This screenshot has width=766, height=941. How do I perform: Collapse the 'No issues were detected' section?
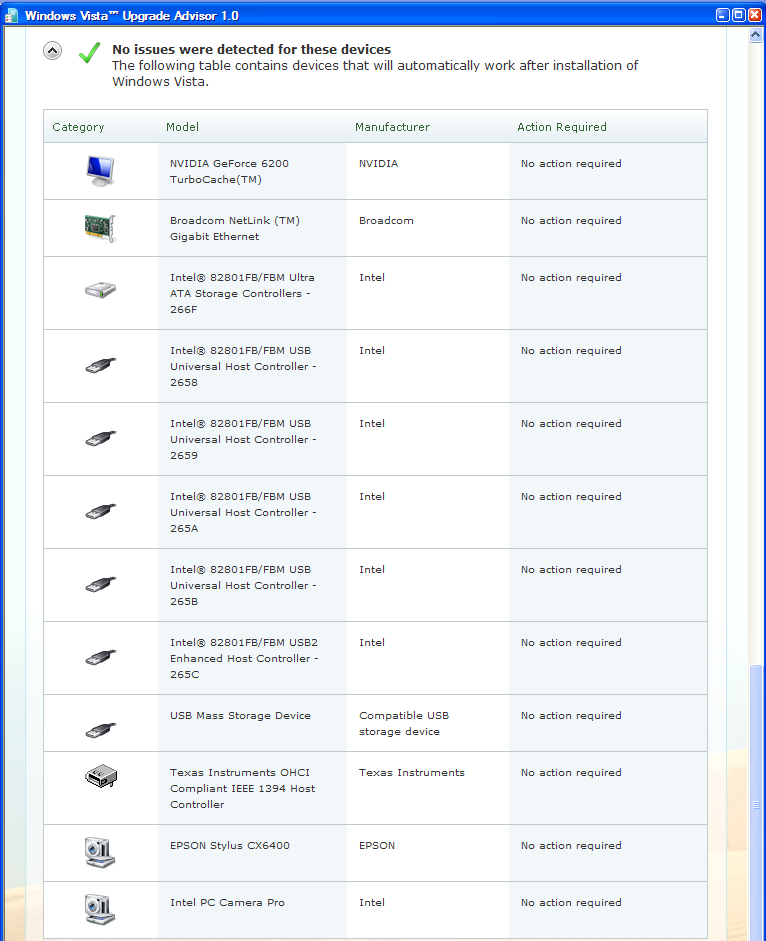point(52,51)
